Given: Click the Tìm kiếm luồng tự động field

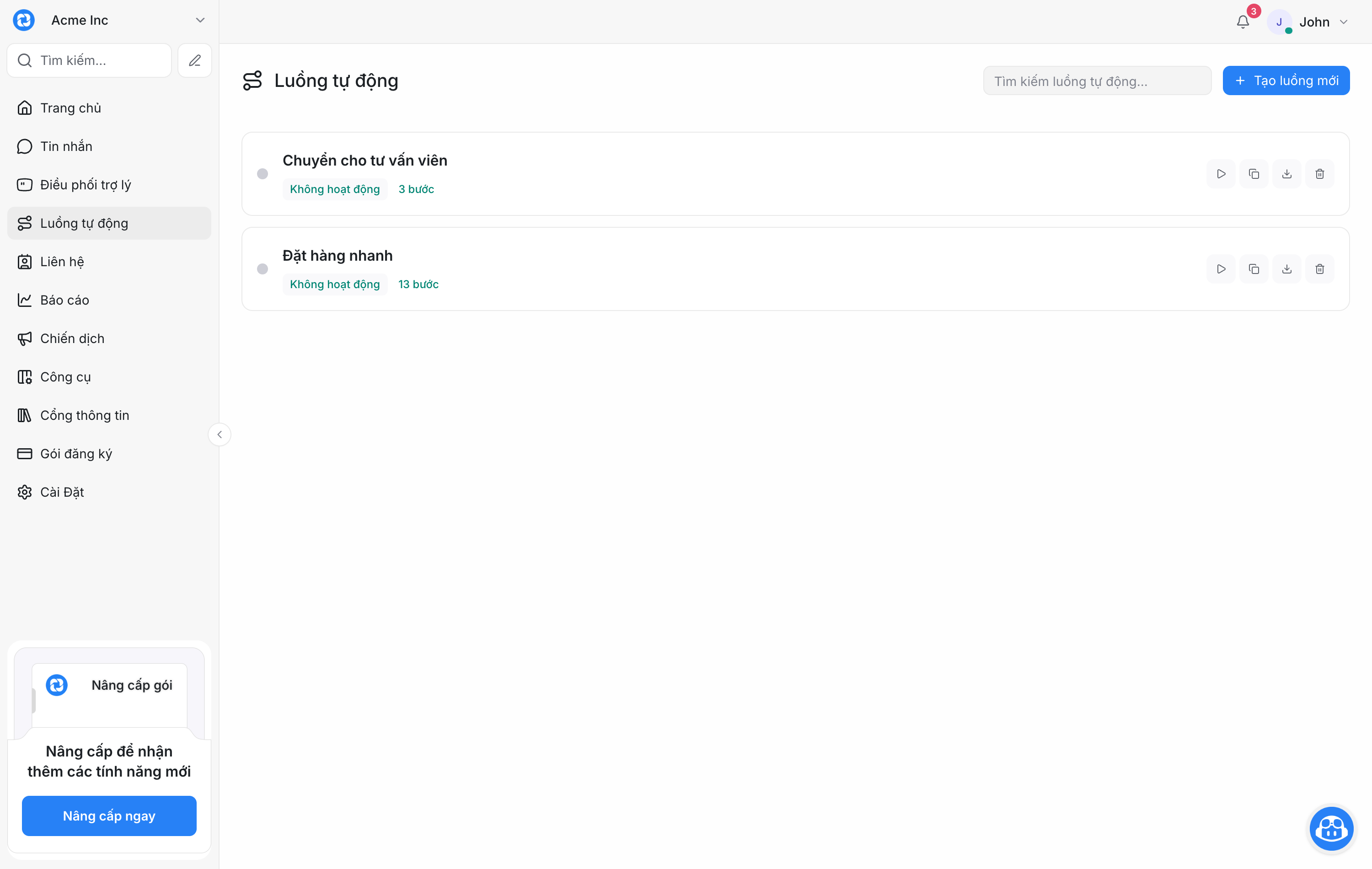Looking at the screenshot, I should (x=1097, y=81).
